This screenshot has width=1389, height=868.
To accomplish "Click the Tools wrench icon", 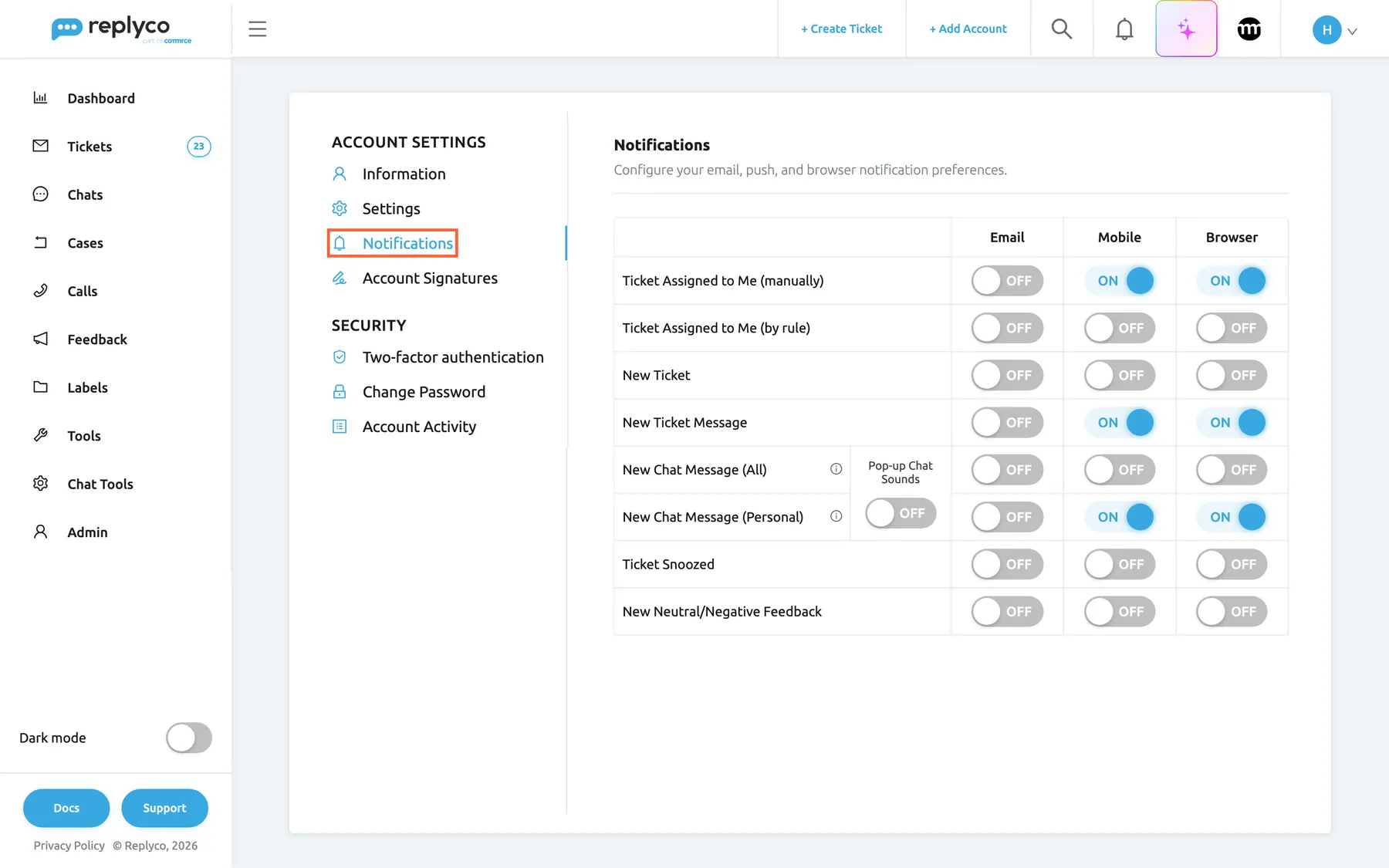I will (40, 435).
